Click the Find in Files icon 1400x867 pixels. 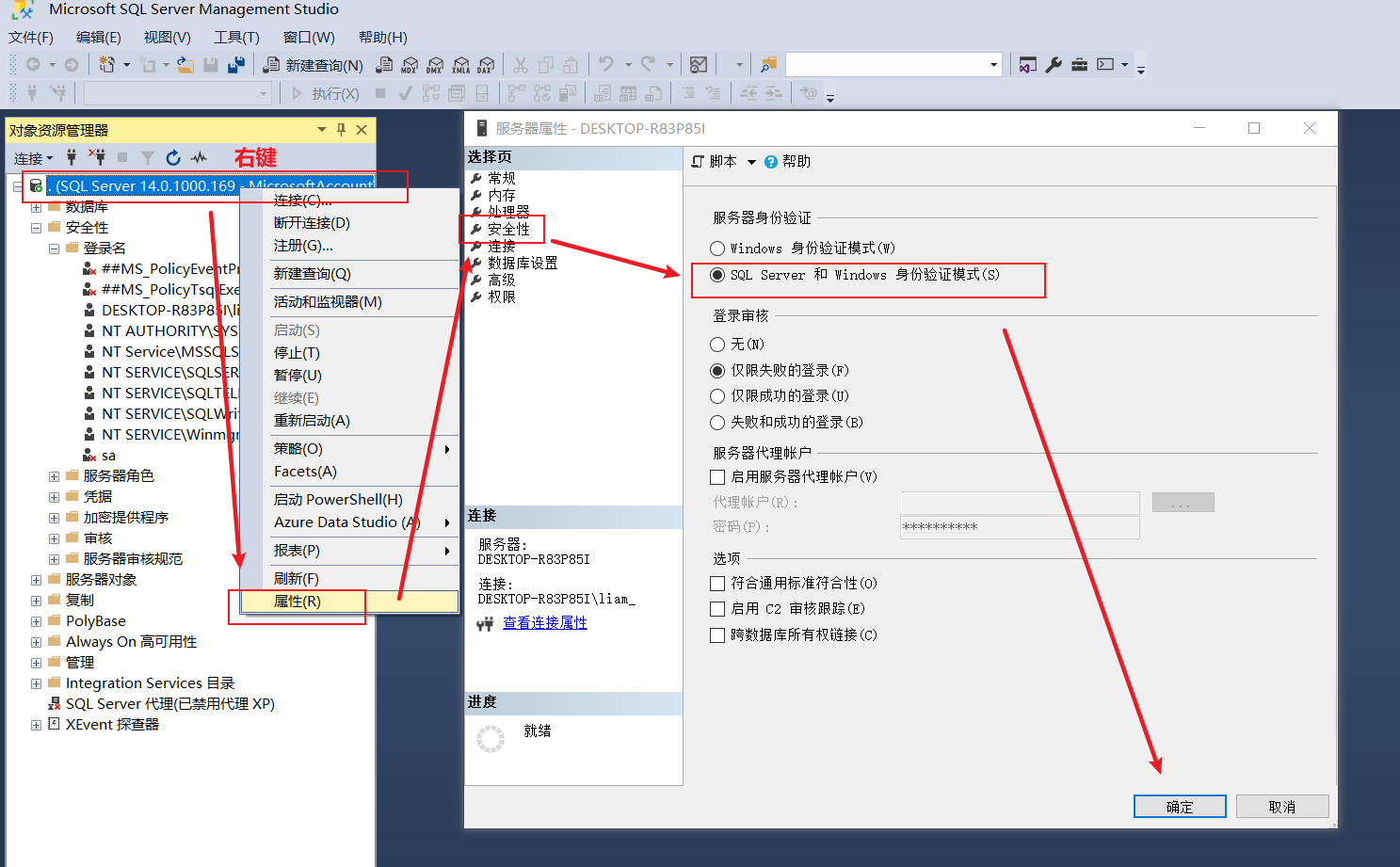pyautogui.click(x=769, y=65)
